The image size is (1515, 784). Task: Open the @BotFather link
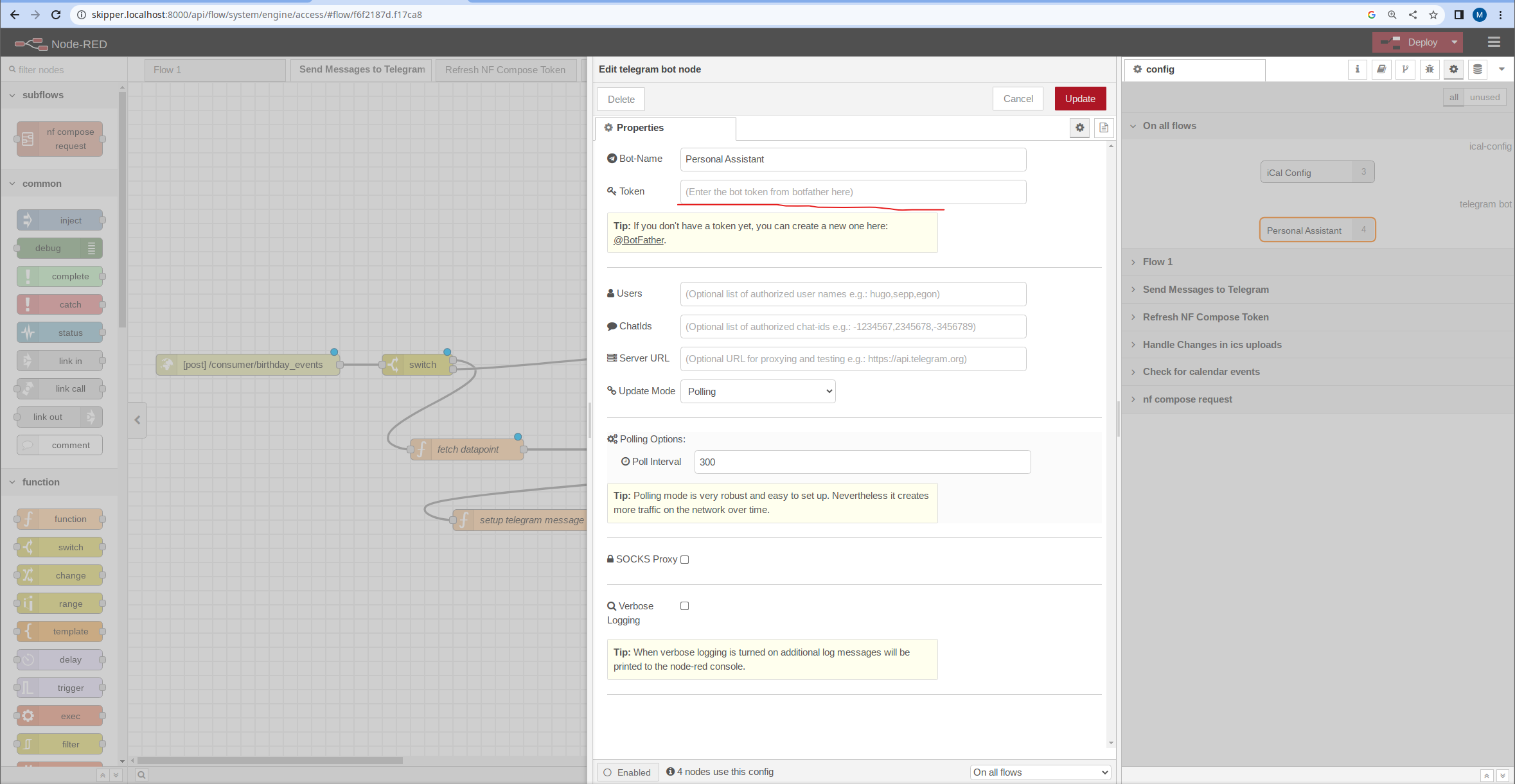click(x=639, y=240)
